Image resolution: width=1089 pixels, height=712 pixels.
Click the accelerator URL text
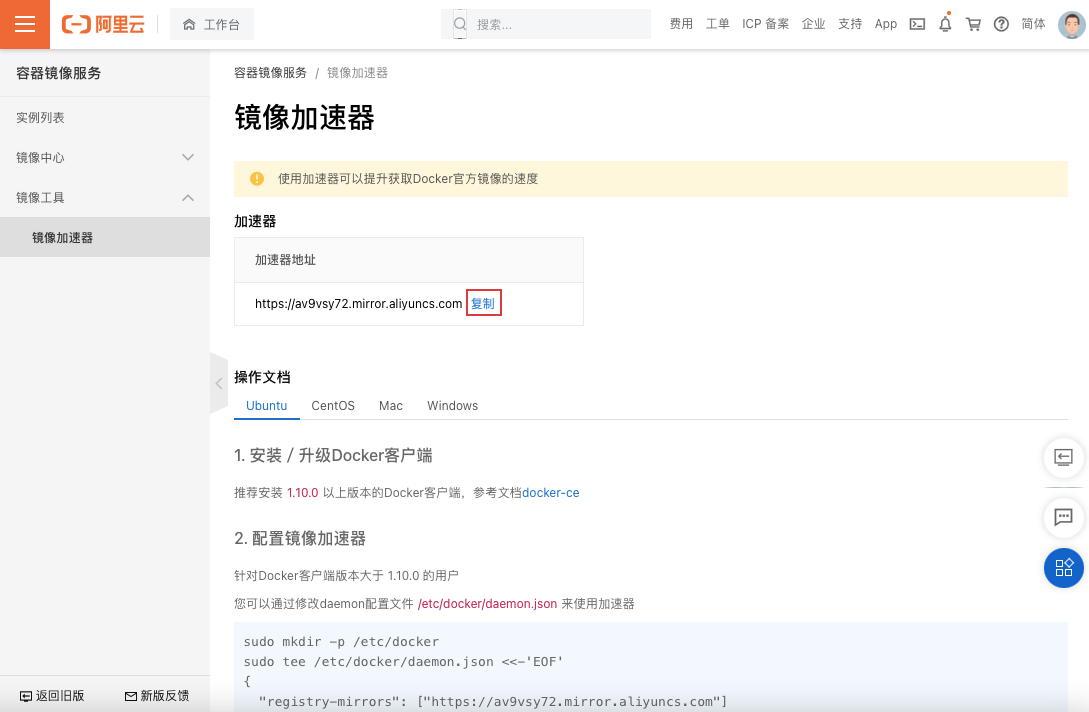click(x=358, y=304)
